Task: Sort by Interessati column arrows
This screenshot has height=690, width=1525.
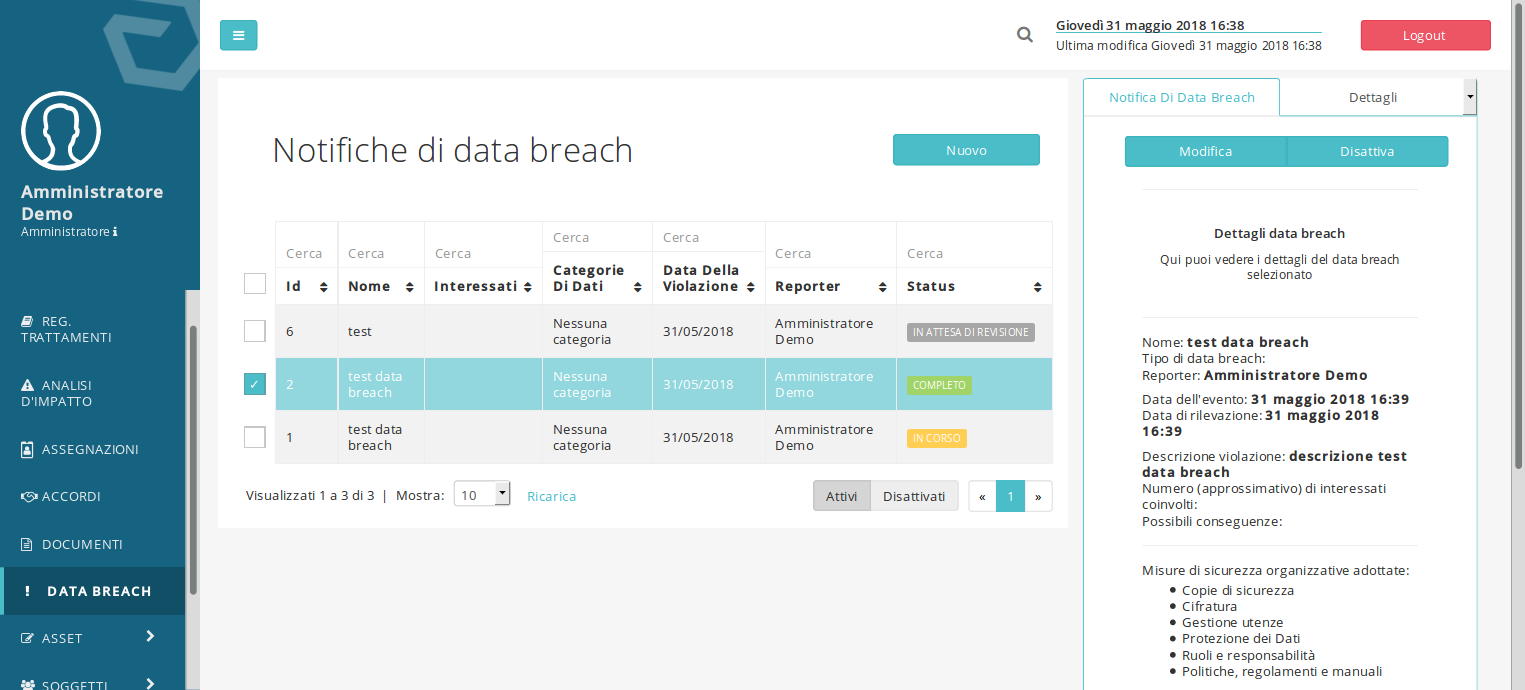Action: [x=527, y=287]
